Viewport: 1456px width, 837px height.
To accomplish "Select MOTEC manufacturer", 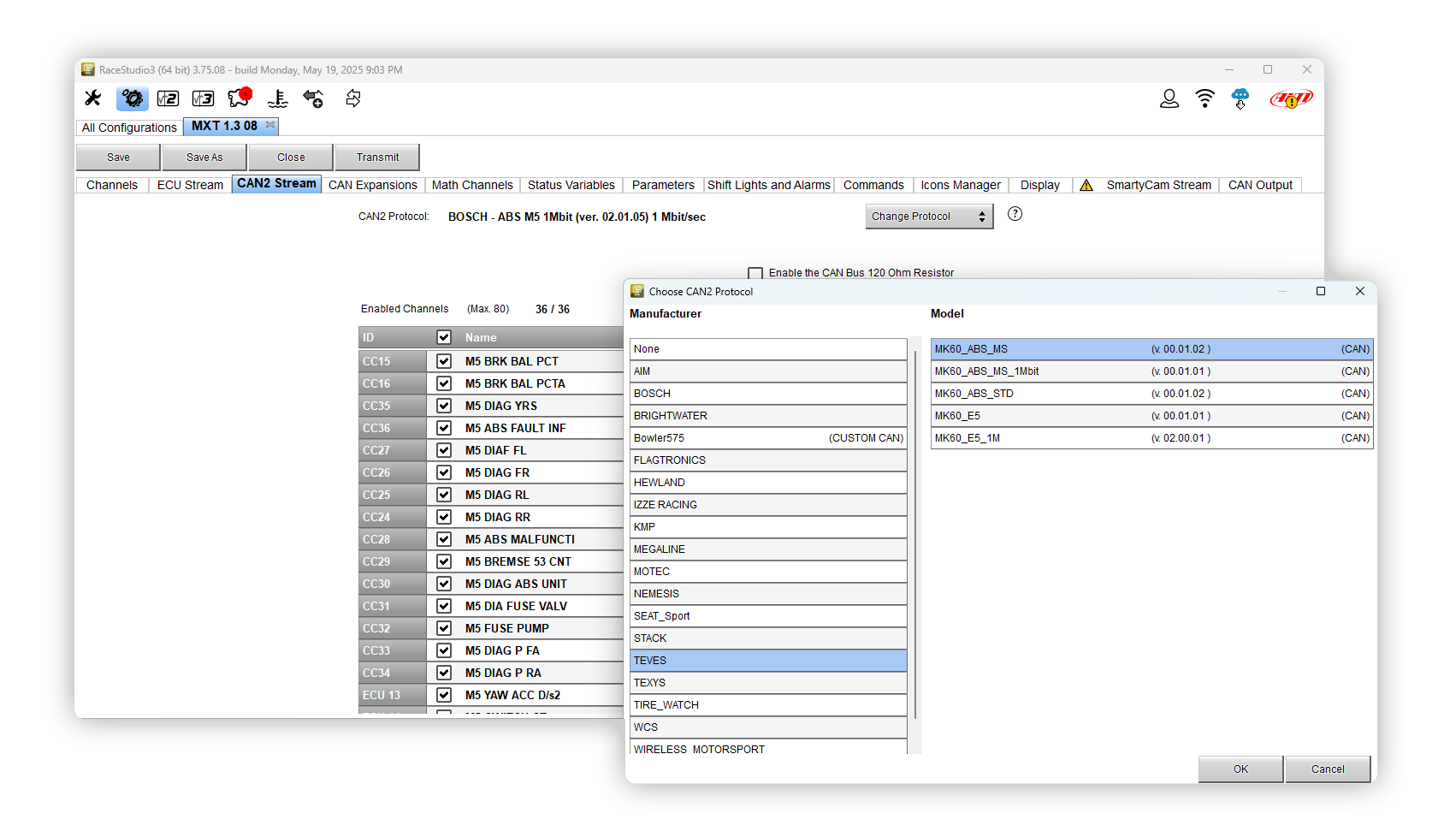I will click(x=768, y=572).
